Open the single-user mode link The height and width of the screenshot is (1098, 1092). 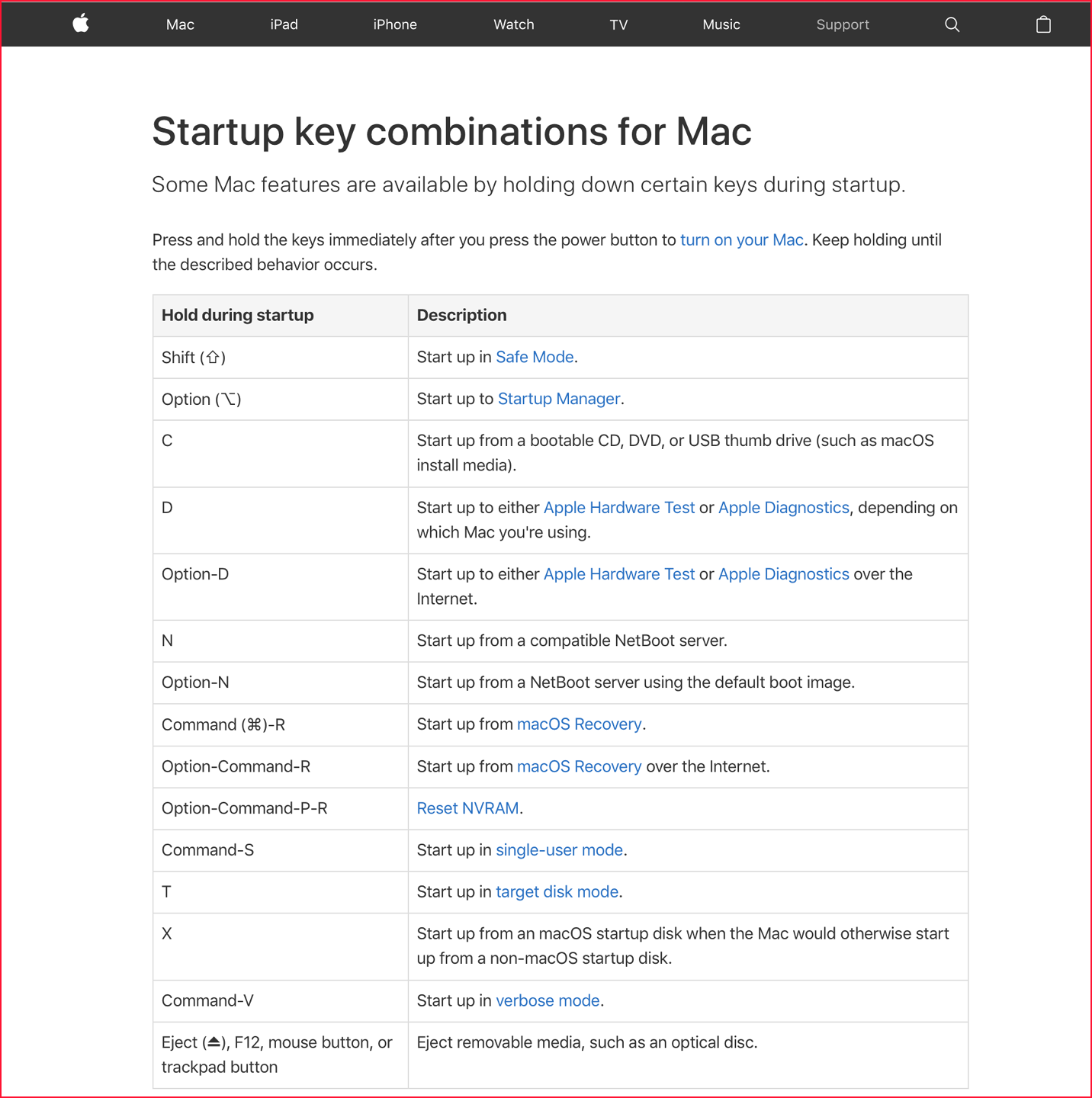click(560, 849)
